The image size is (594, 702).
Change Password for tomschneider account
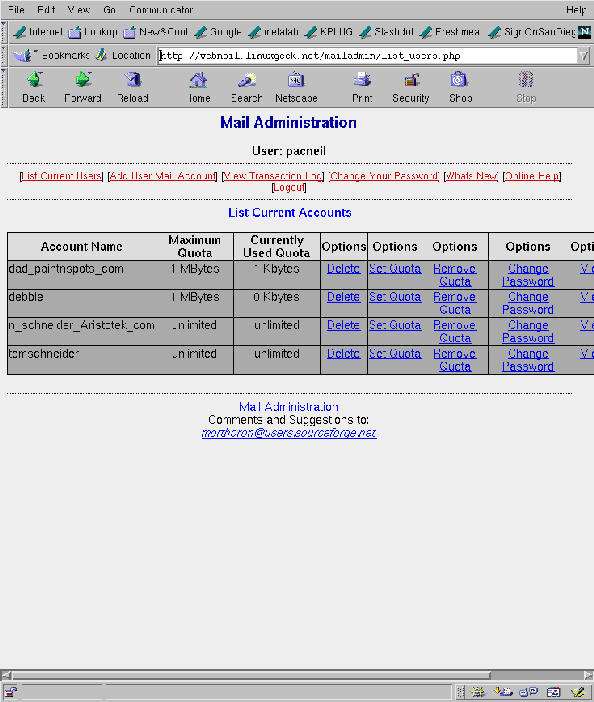528,360
